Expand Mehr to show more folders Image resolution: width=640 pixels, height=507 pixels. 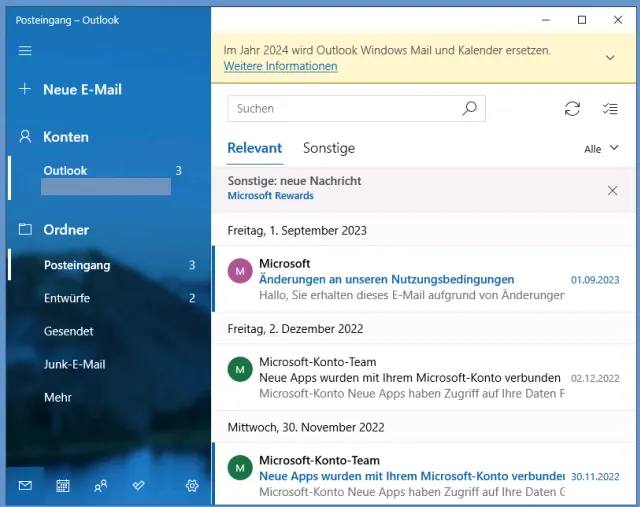[58, 397]
